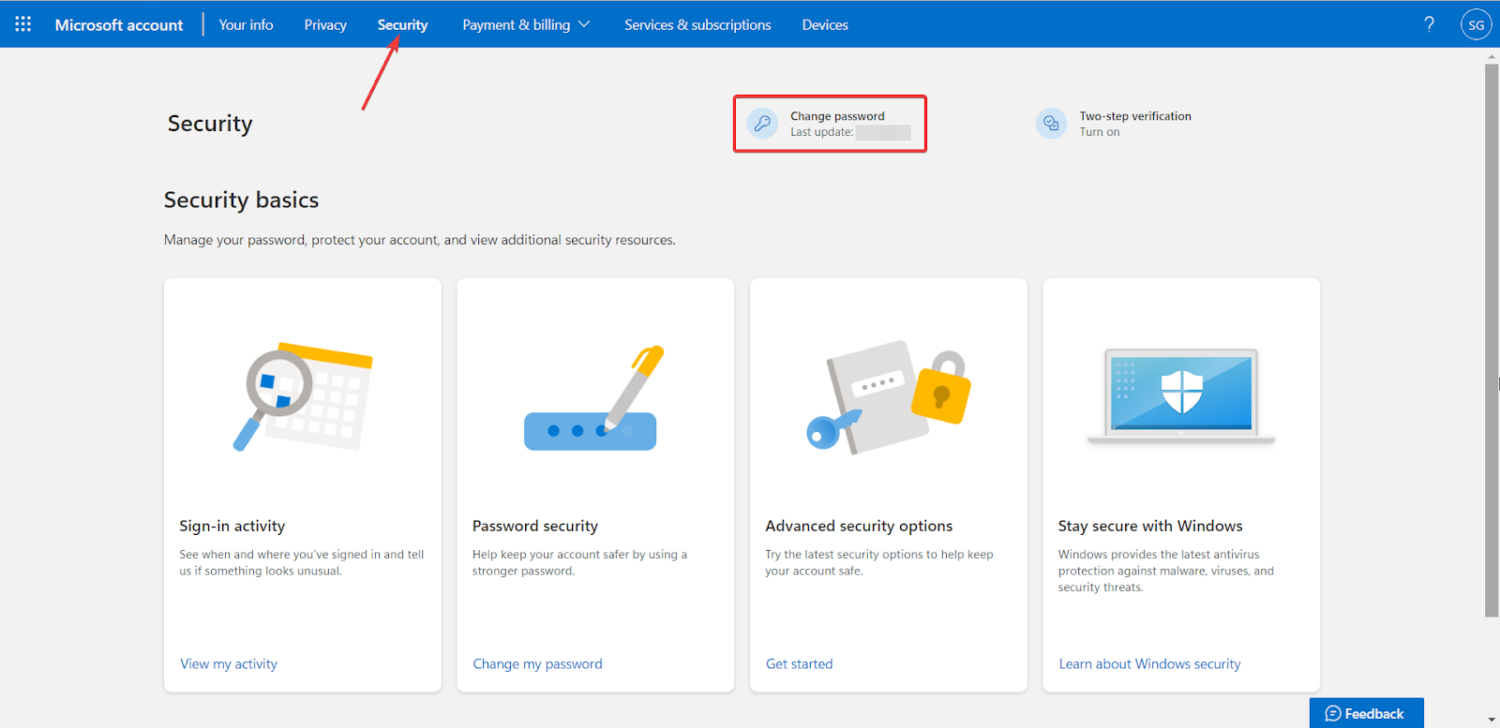The image size is (1500, 728).
Task: Click the Feedback chat bubble icon
Action: coord(1333,713)
